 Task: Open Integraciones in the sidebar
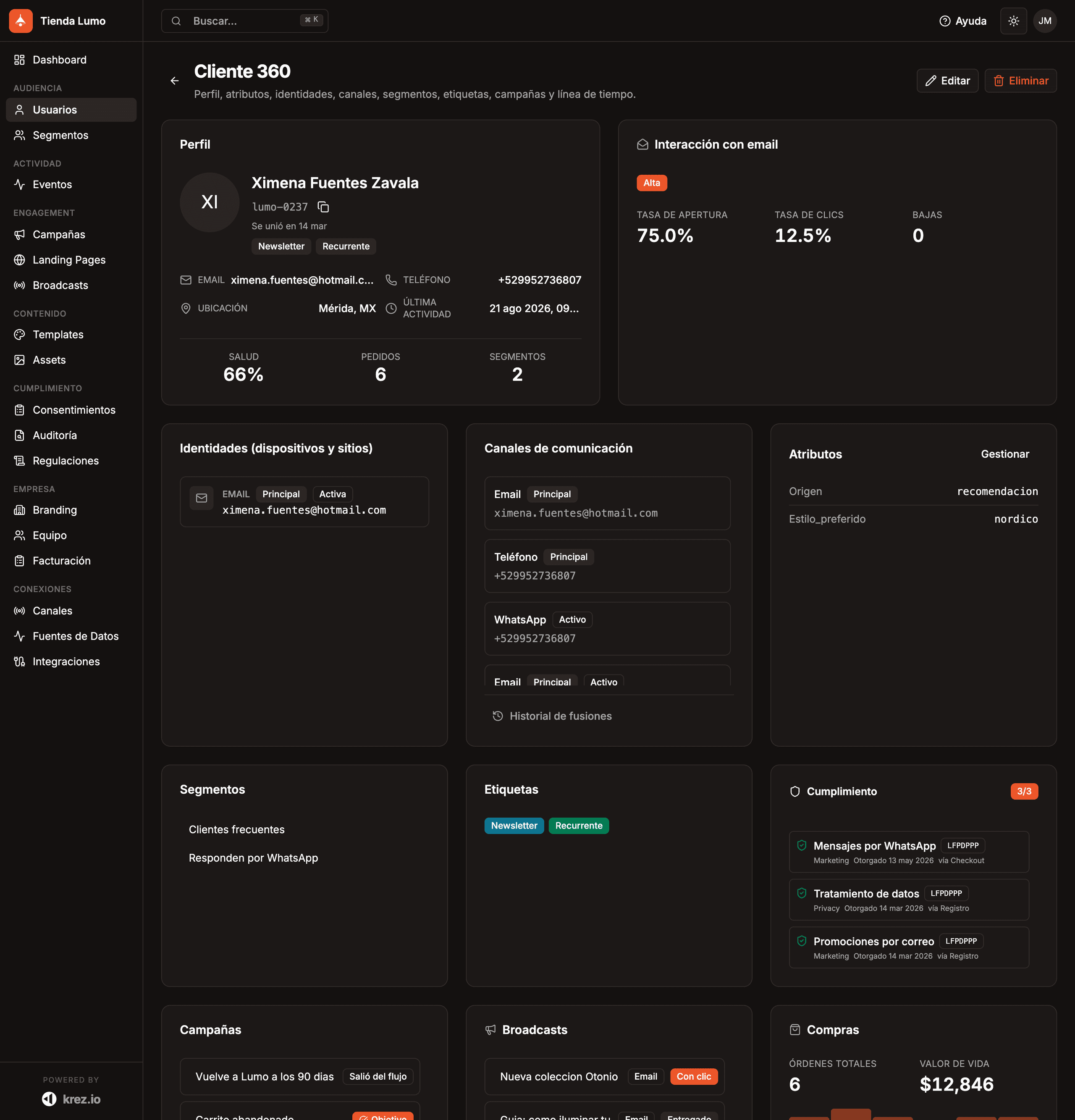pos(71,662)
